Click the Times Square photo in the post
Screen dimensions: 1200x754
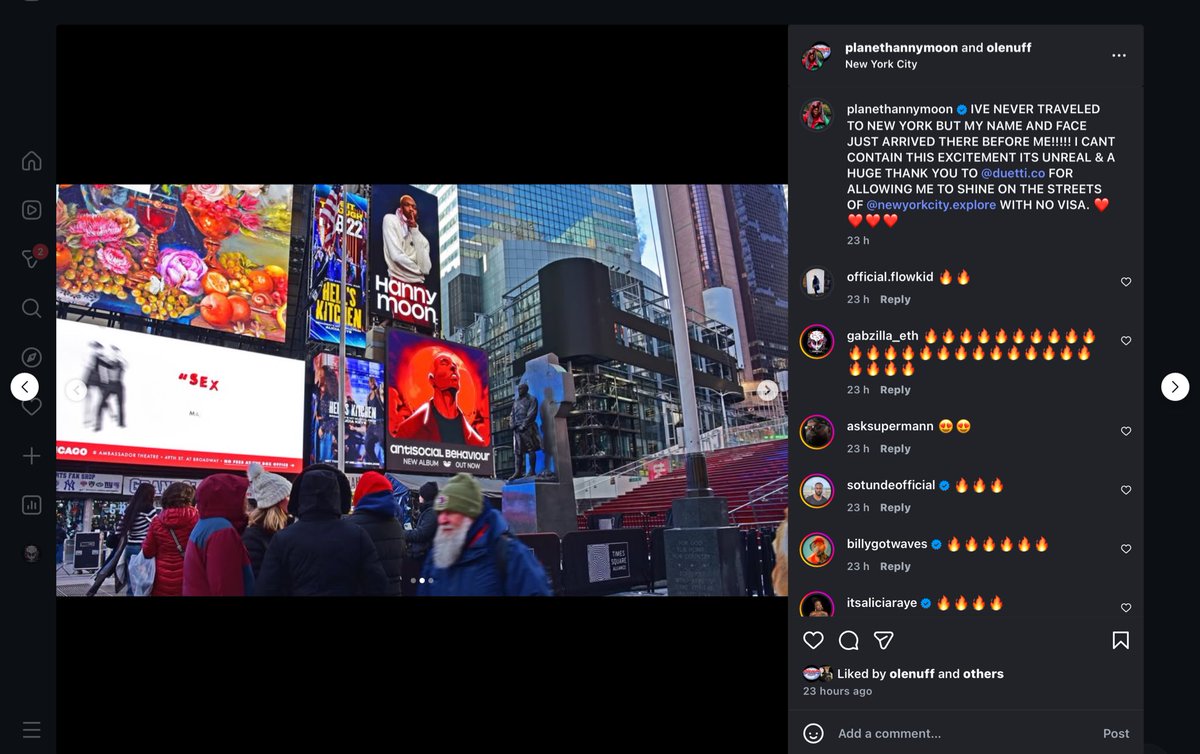coord(421,390)
